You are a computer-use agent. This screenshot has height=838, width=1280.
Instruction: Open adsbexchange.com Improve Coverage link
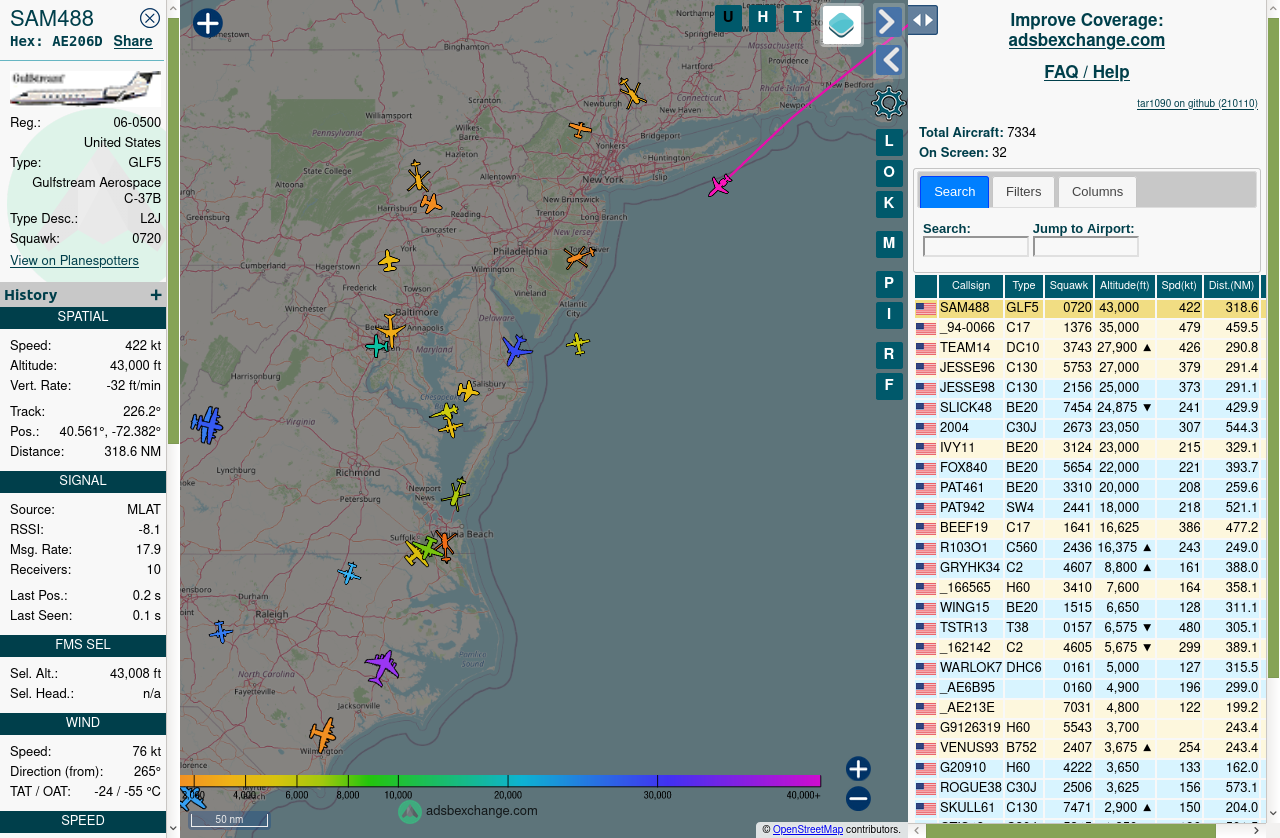pyautogui.click(x=1086, y=40)
